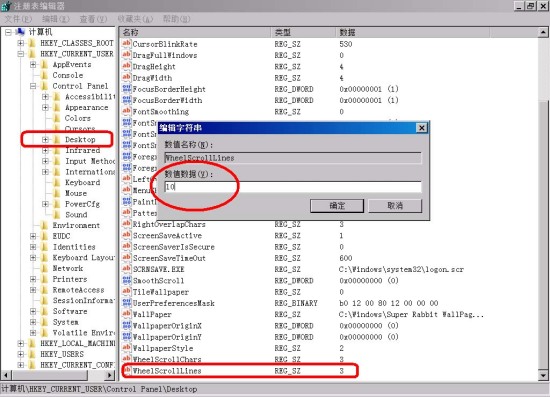Click the string icon beside ScreenSaveTimeOut
550x397 pixels.
click(x=126, y=258)
